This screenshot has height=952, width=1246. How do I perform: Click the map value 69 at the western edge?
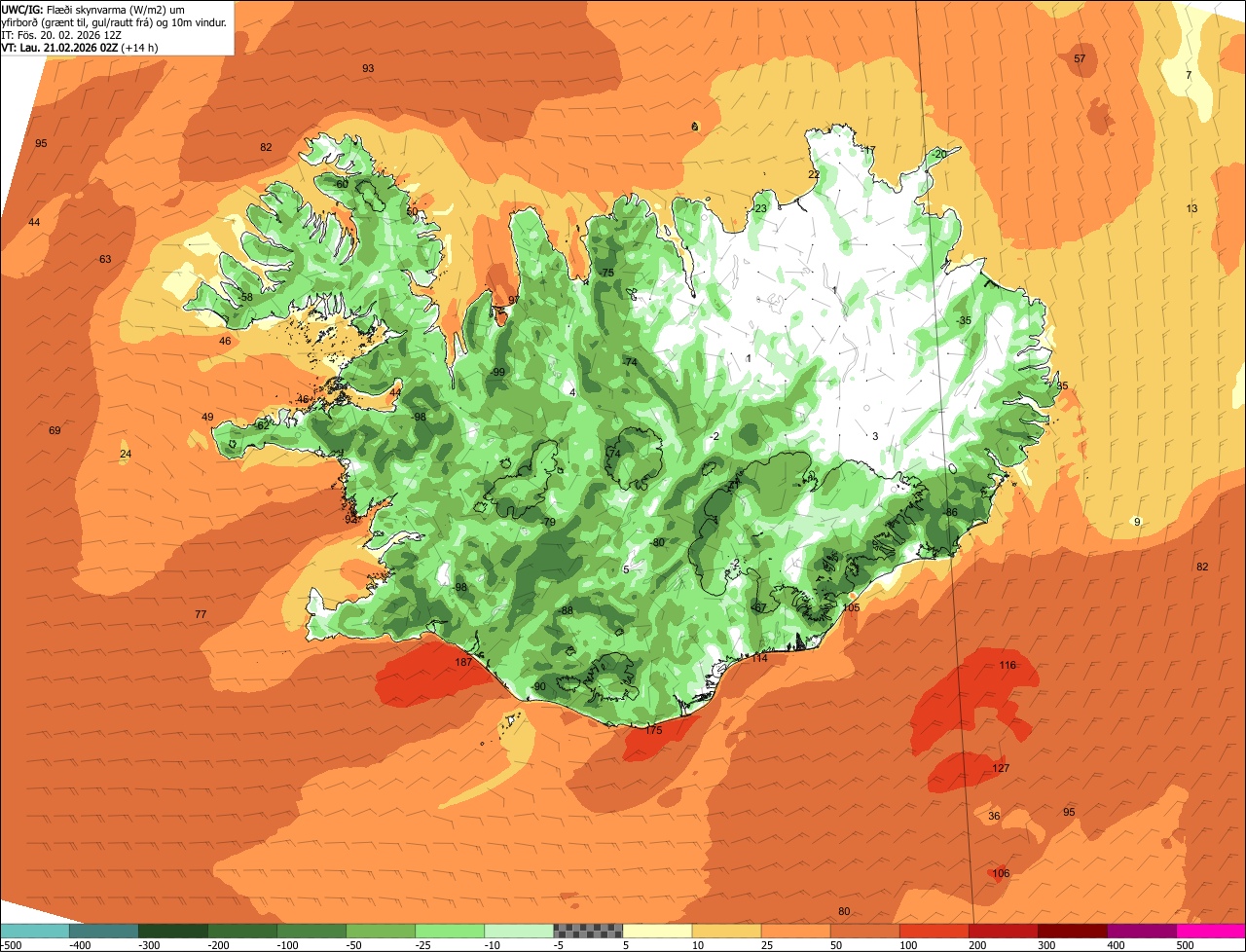(x=55, y=430)
